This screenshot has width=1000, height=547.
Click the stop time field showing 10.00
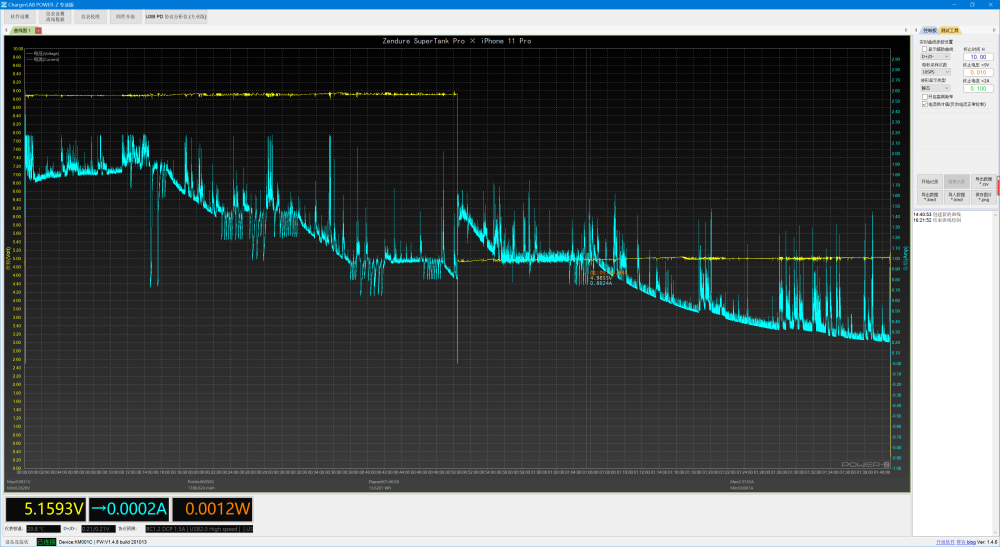(x=978, y=57)
